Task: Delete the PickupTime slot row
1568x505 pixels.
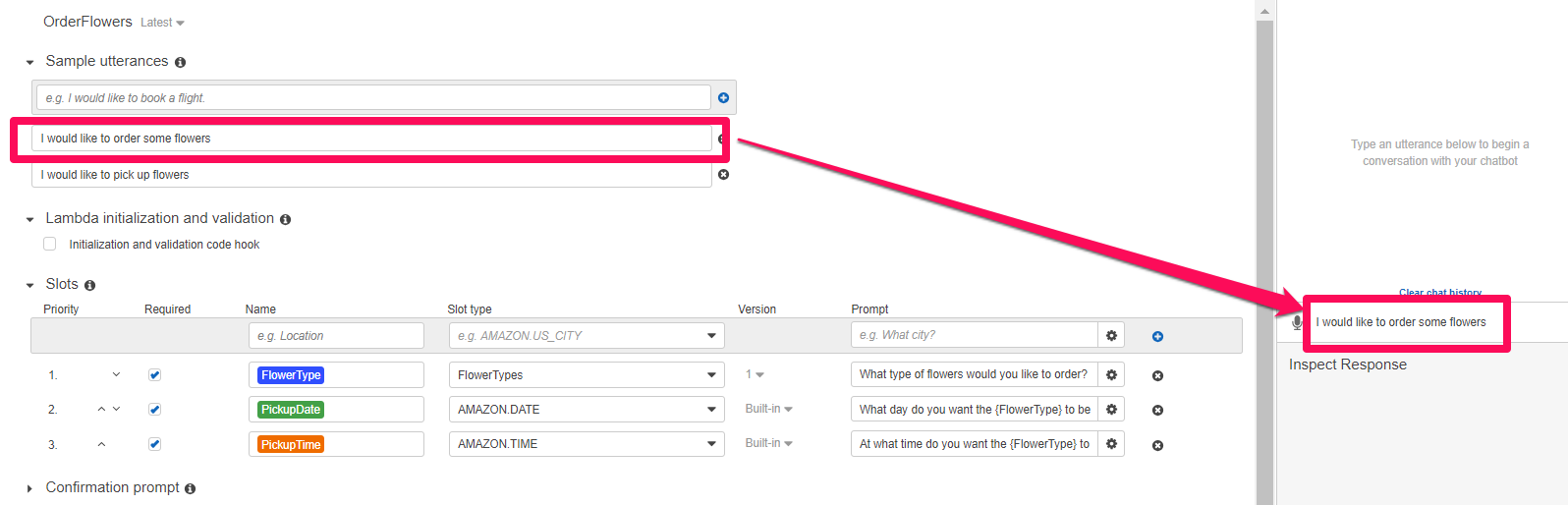Action: click(1157, 445)
